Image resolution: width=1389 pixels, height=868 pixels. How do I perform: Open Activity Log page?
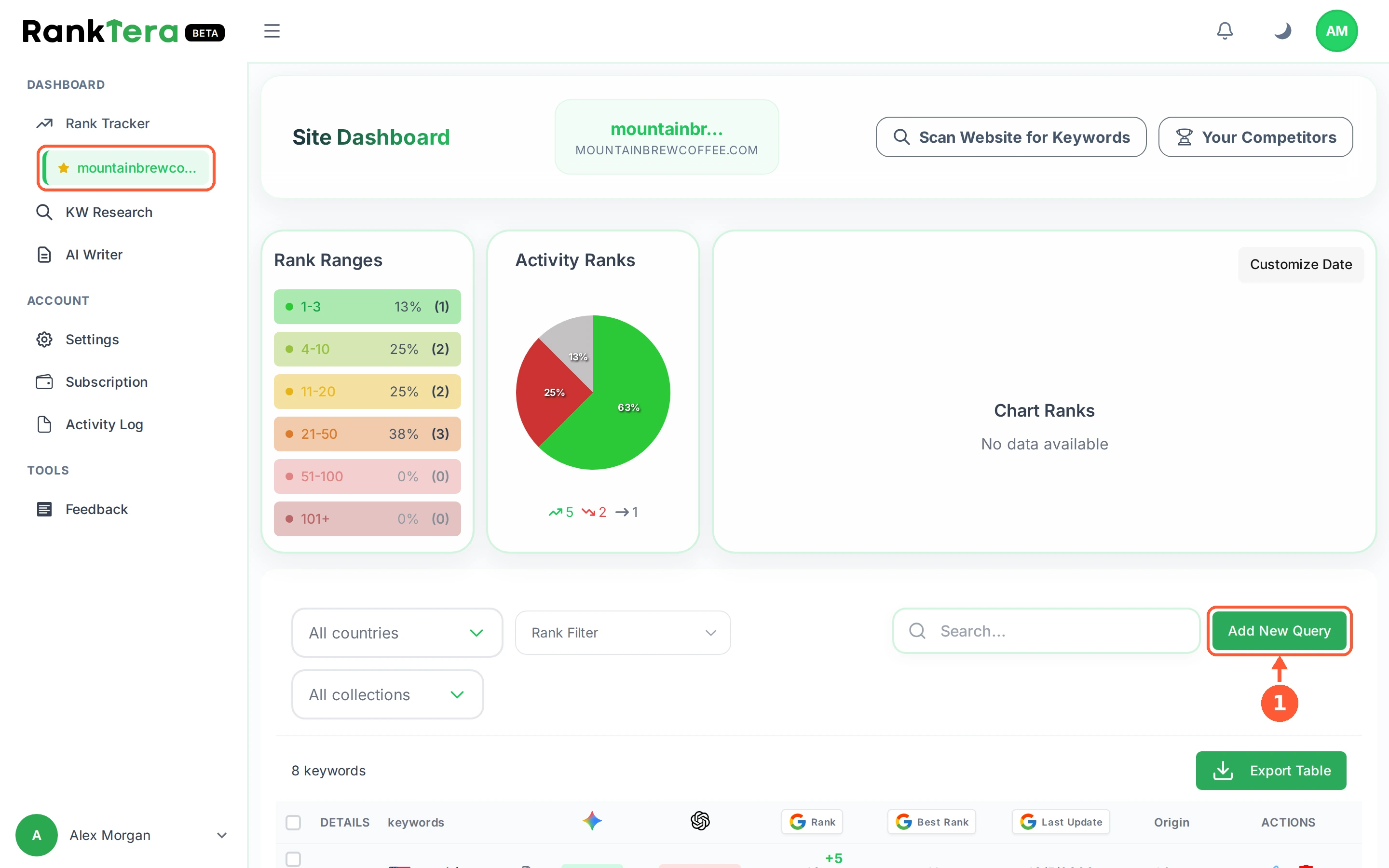pyautogui.click(x=104, y=424)
